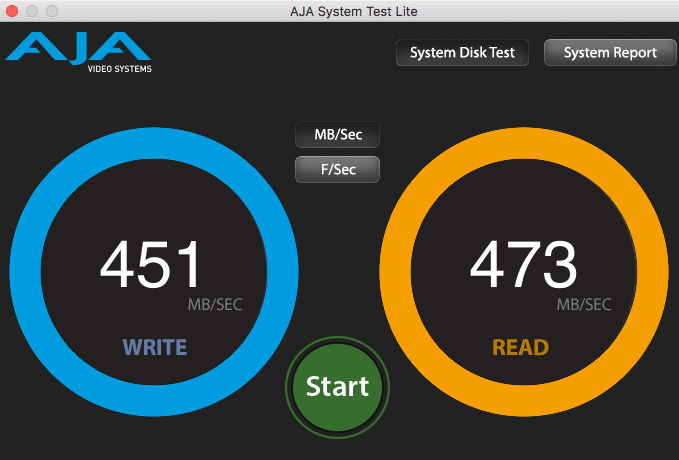
Task: Switch units to MB/Sec
Action: tap(337, 135)
